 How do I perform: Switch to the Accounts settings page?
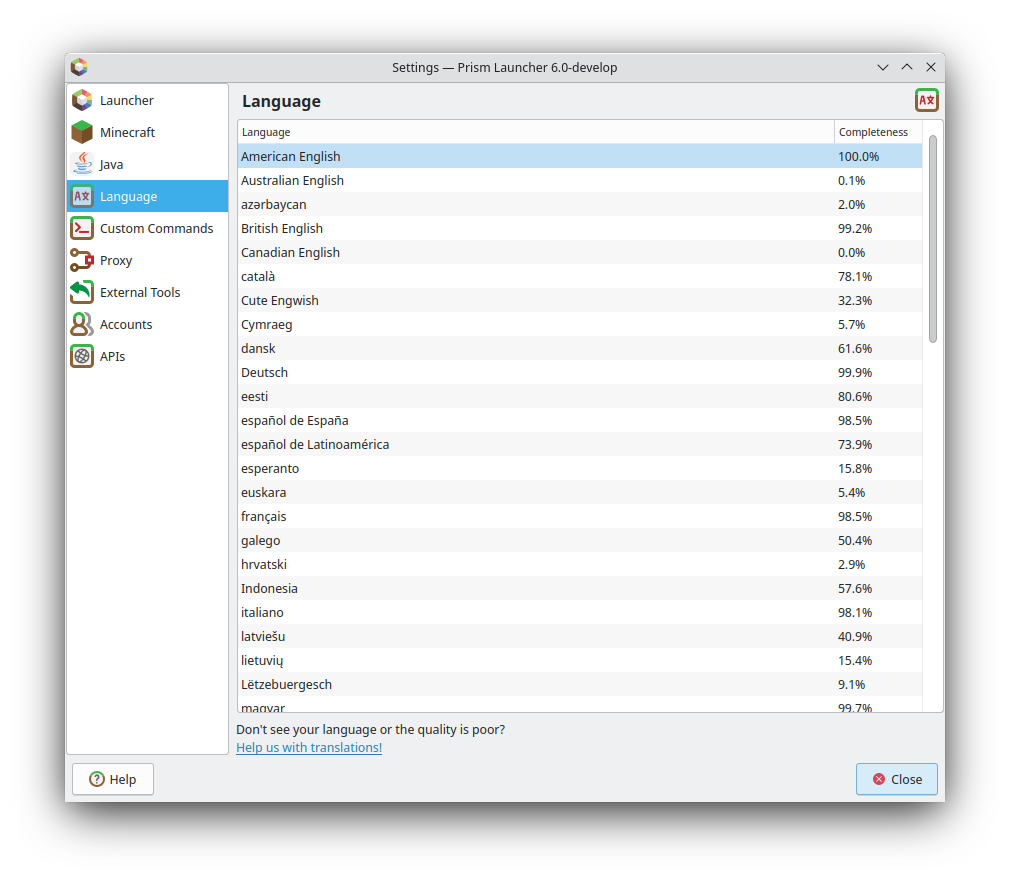[125, 324]
